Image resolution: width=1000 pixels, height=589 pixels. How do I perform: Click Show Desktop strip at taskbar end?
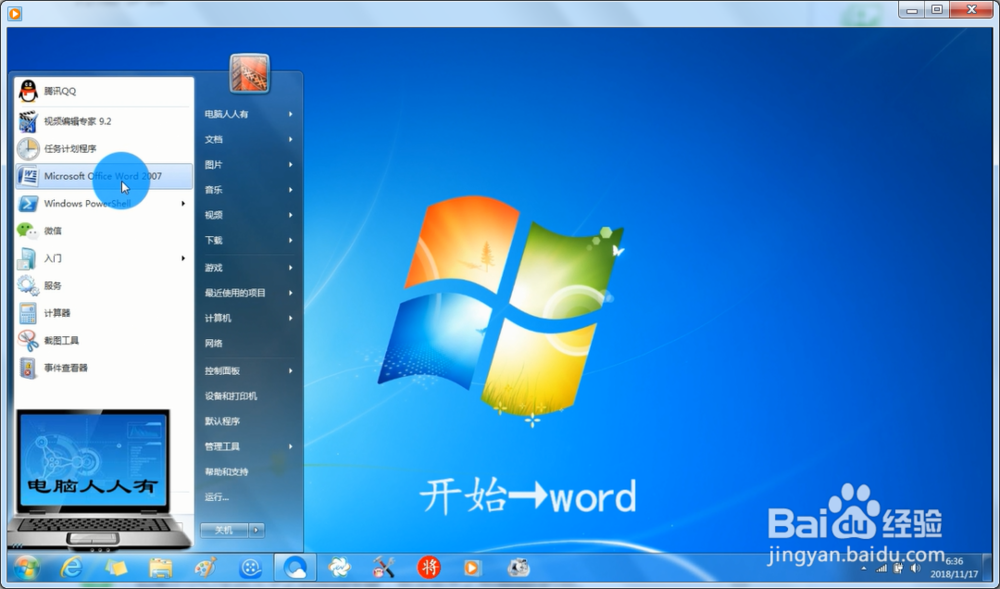(x=989, y=567)
